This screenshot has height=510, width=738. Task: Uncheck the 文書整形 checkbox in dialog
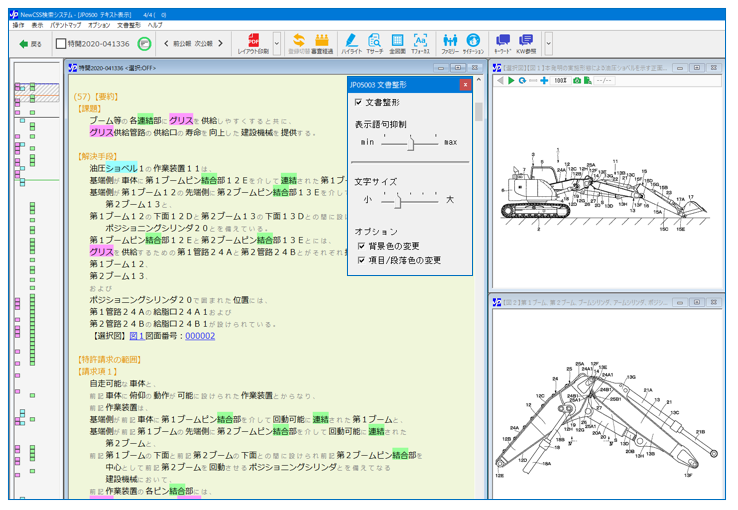(359, 102)
